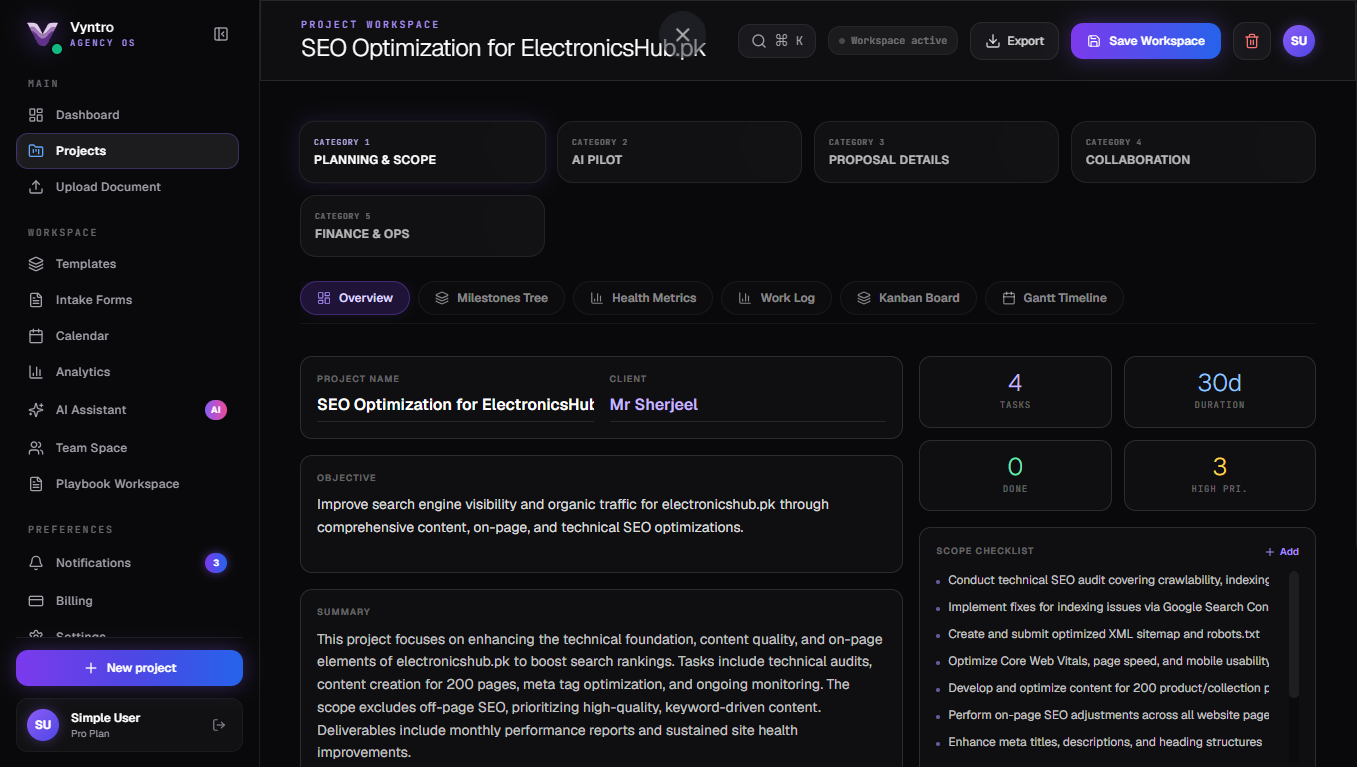Select Category 3 Proposal Details
This screenshot has width=1357, height=767.
pos(936,152)
